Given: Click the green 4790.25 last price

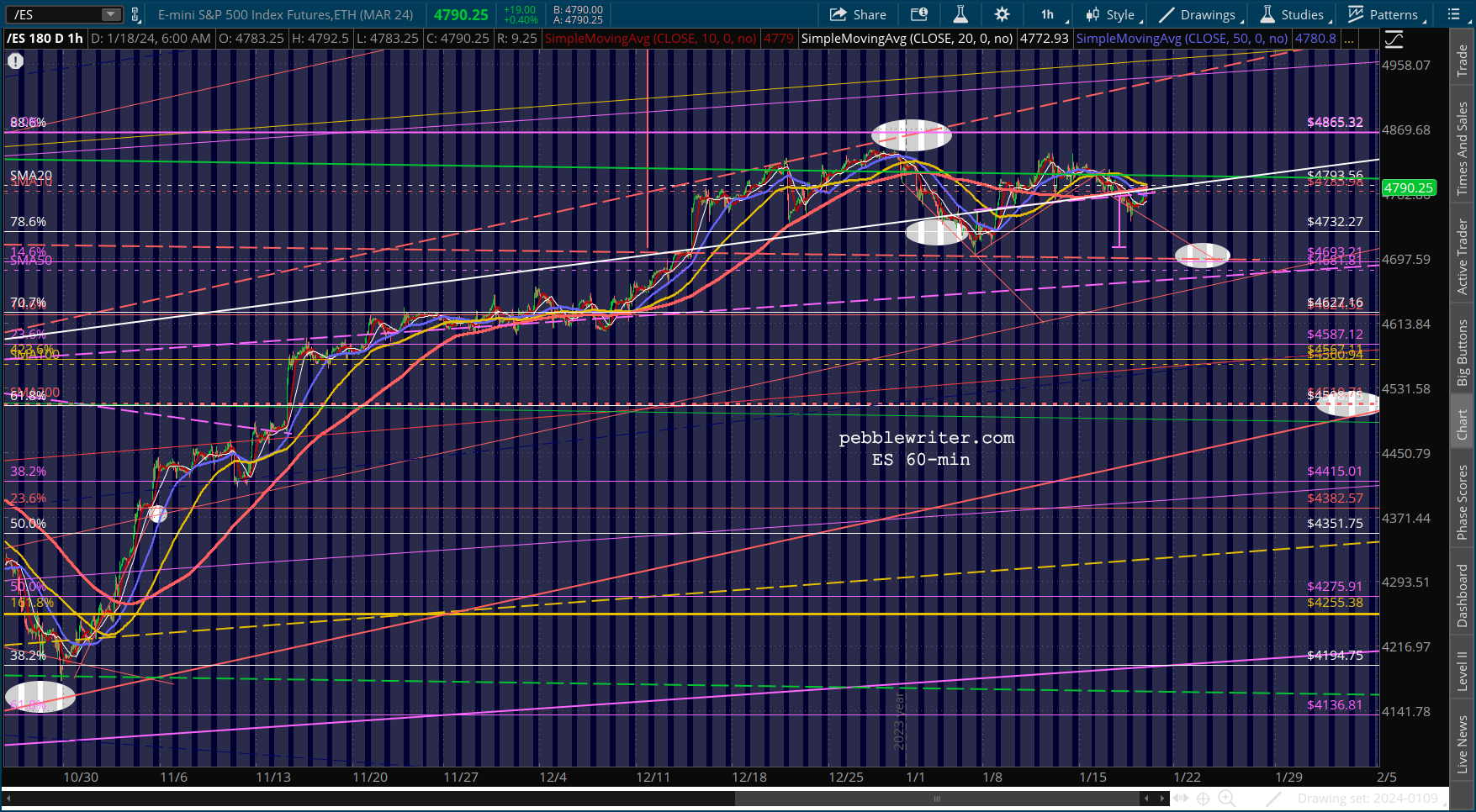Looking at the screenshot, I should pos(461,14).
